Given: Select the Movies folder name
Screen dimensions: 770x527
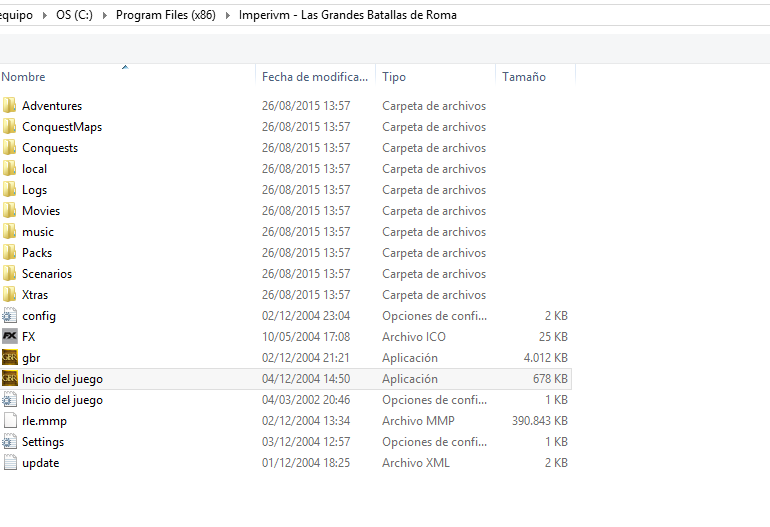Looking at the screenshot, I should (x=41, y=211).
